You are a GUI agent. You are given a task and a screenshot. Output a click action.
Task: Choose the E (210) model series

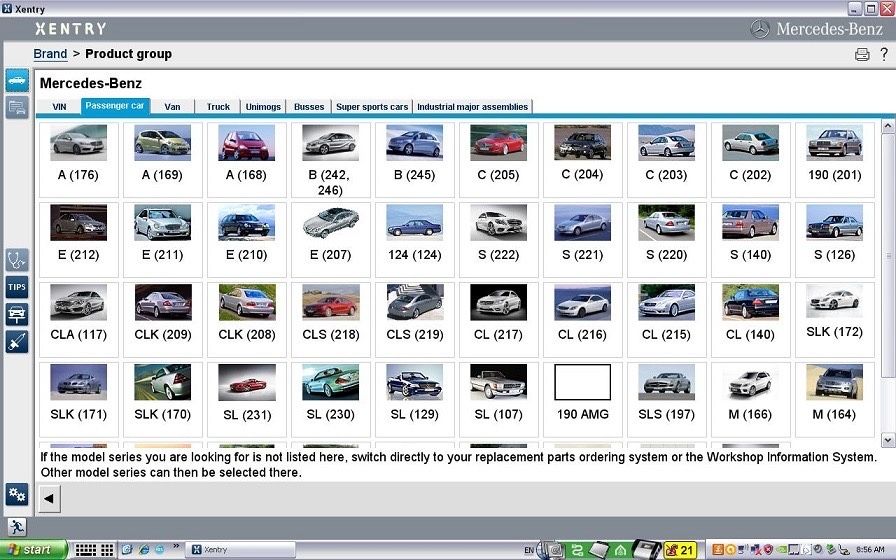point(246,239)
